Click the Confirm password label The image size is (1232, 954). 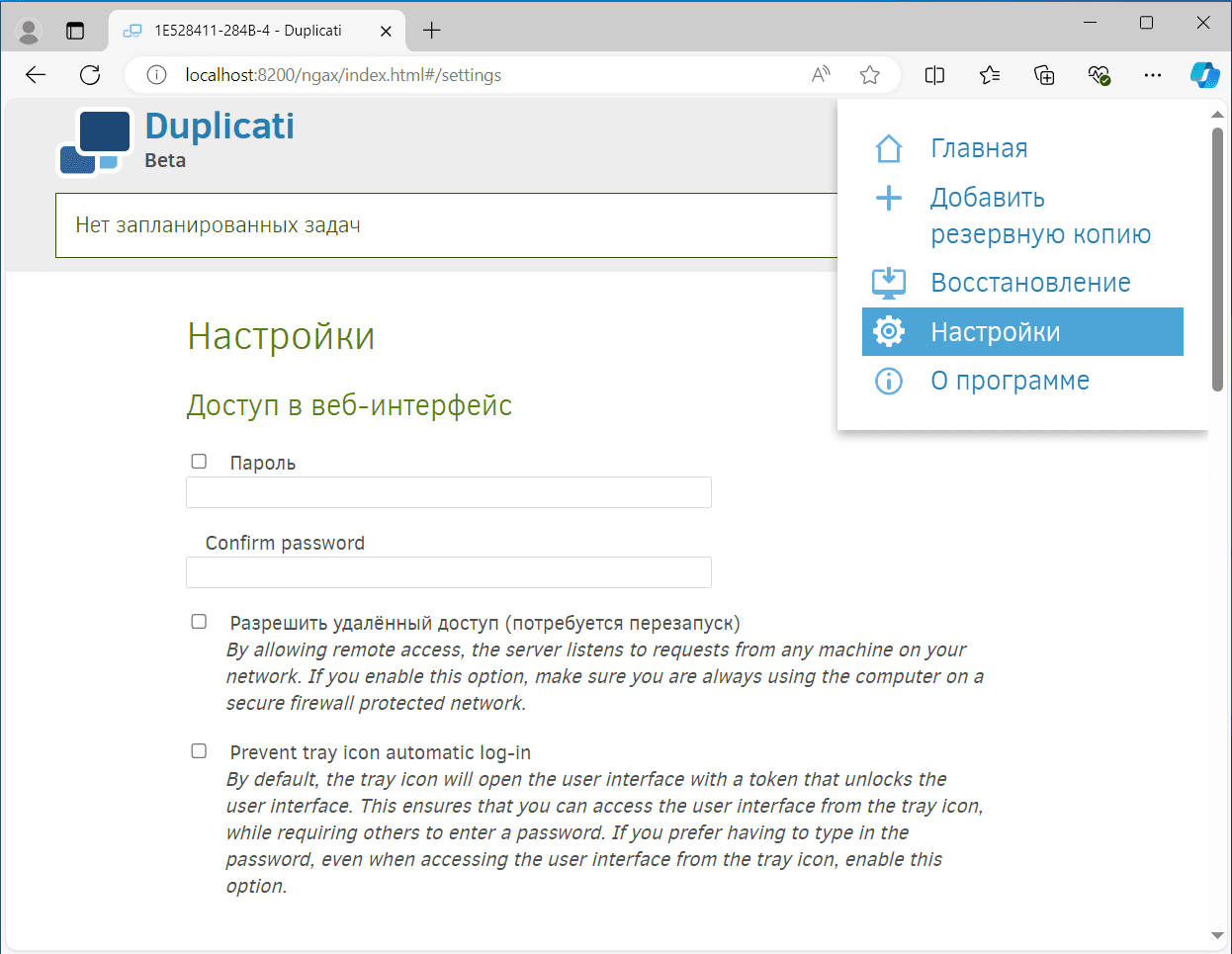click(x=285, y=543)
